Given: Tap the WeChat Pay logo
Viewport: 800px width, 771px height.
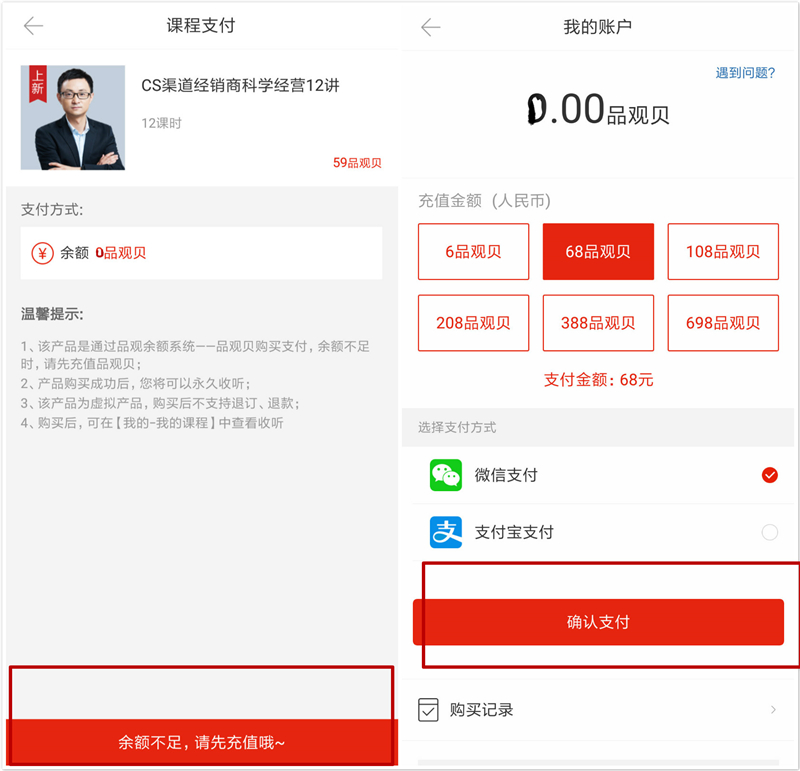Looking at the screenshot, I should [445, 475].
